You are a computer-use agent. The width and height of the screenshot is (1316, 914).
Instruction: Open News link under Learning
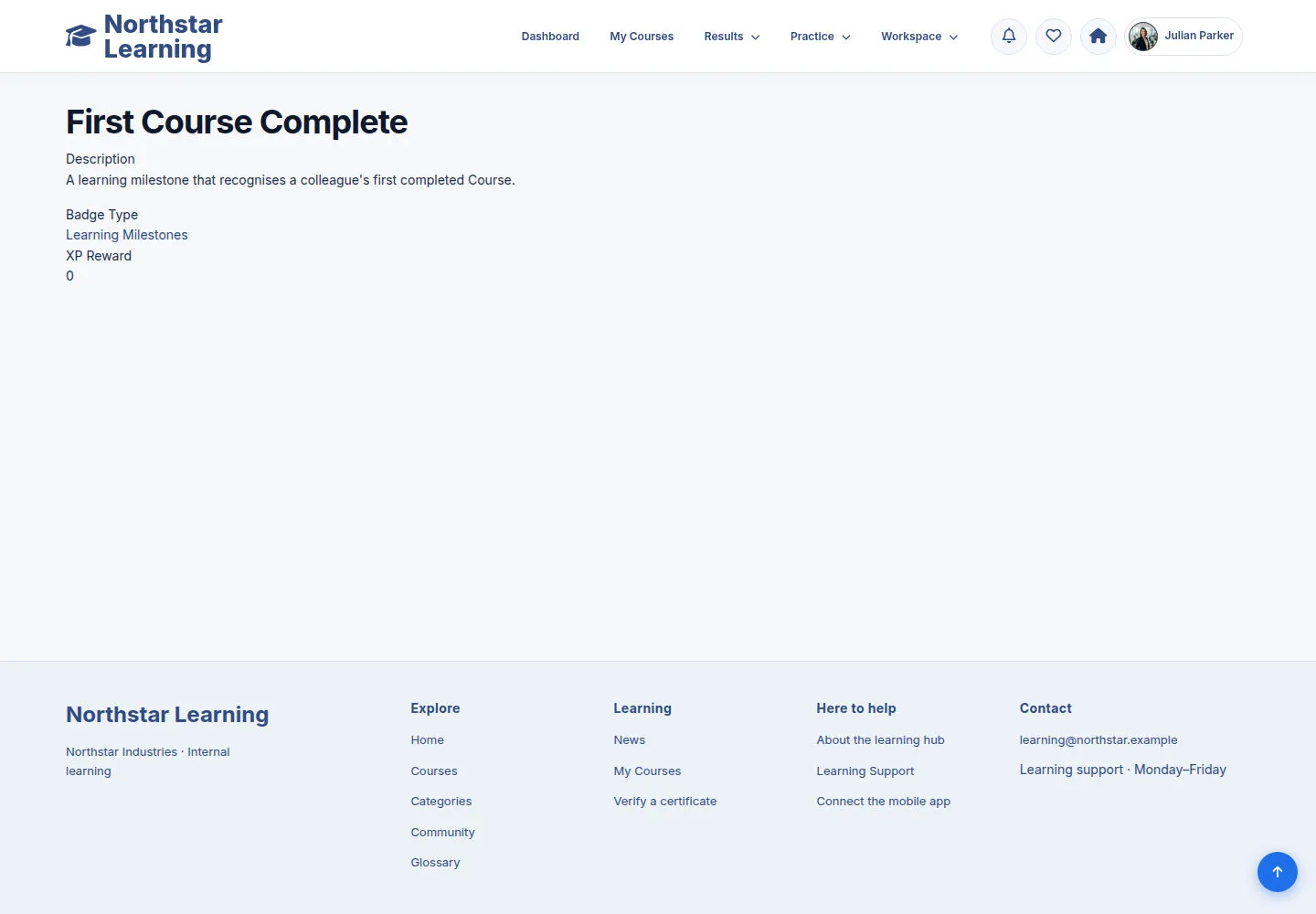(629, 740)
